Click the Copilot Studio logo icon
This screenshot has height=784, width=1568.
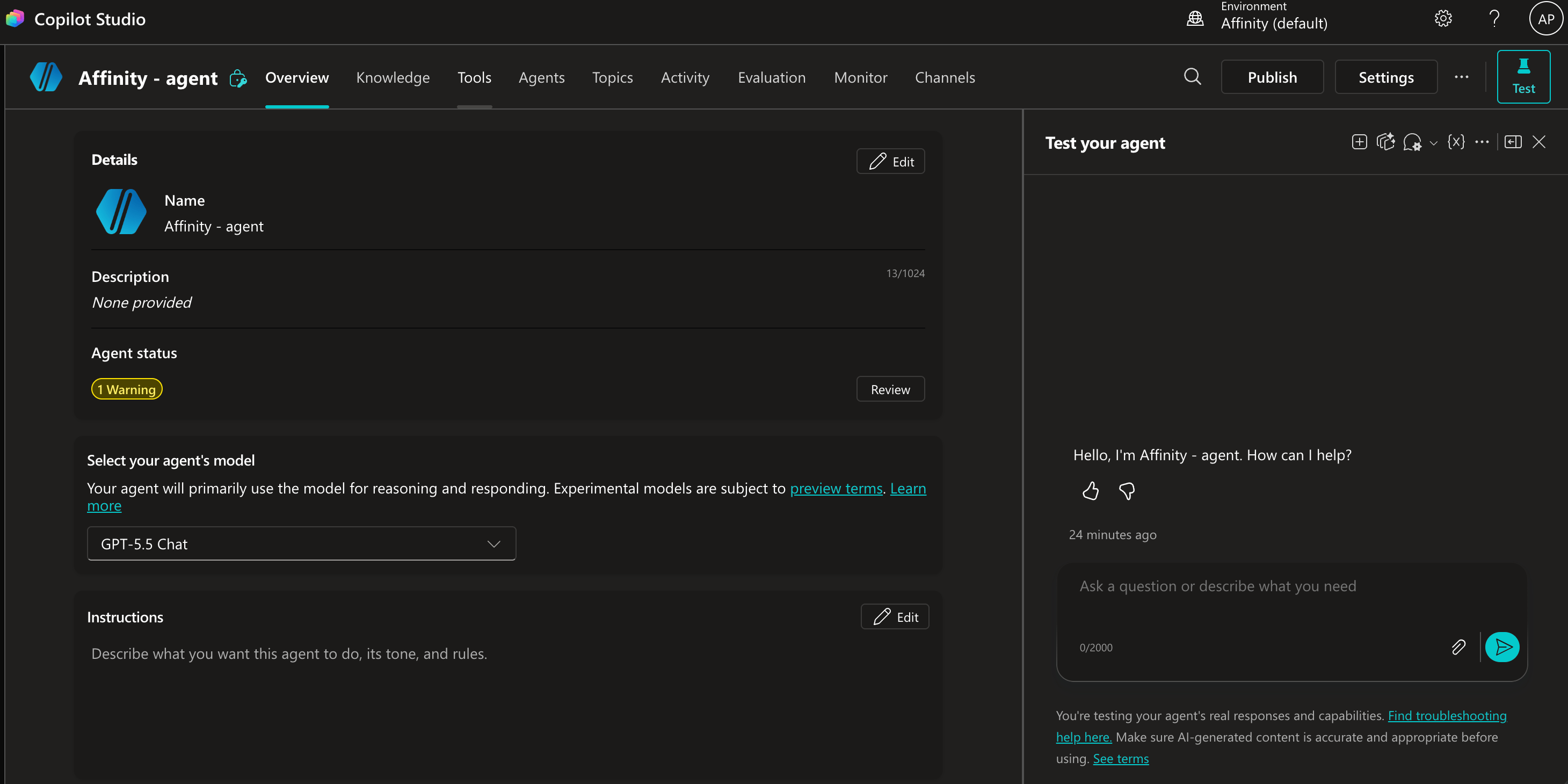tap(14, 19)
